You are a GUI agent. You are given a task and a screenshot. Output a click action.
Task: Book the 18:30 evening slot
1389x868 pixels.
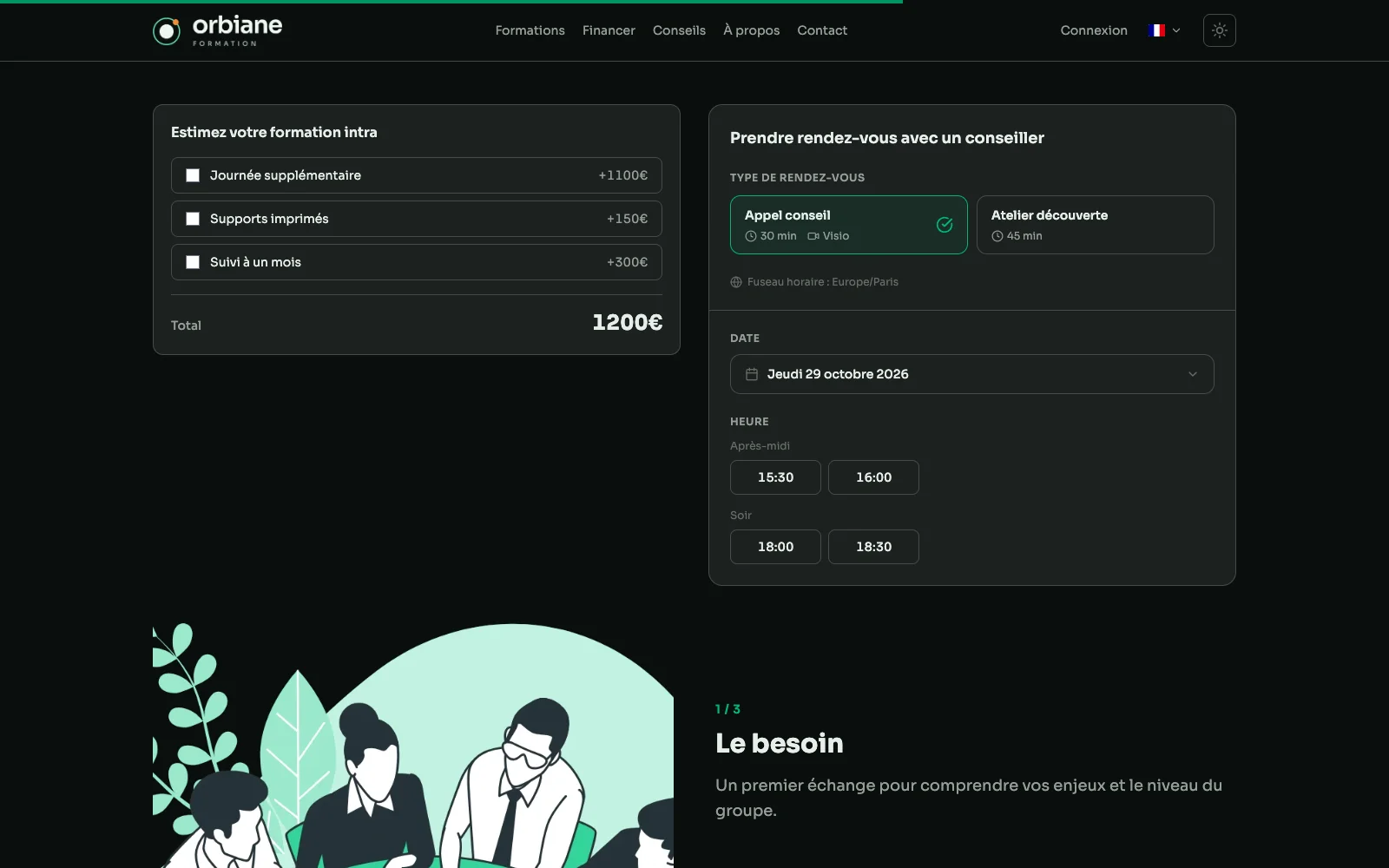click(873, 547)
